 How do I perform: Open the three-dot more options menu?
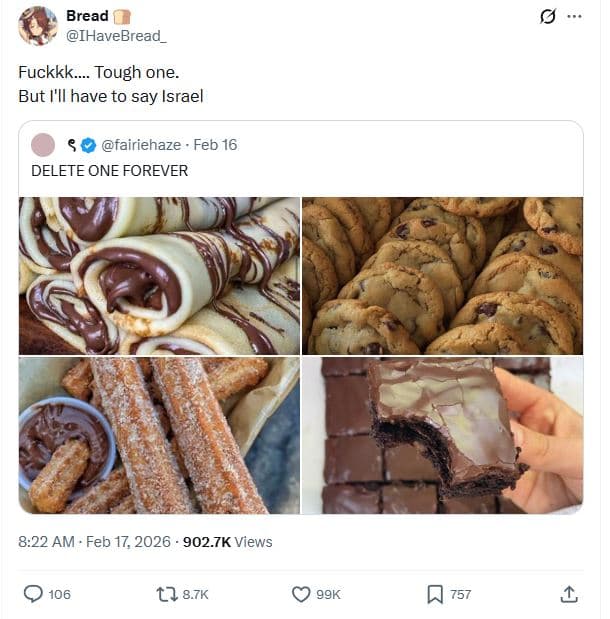pyautogui.click(x=574, y=16)
